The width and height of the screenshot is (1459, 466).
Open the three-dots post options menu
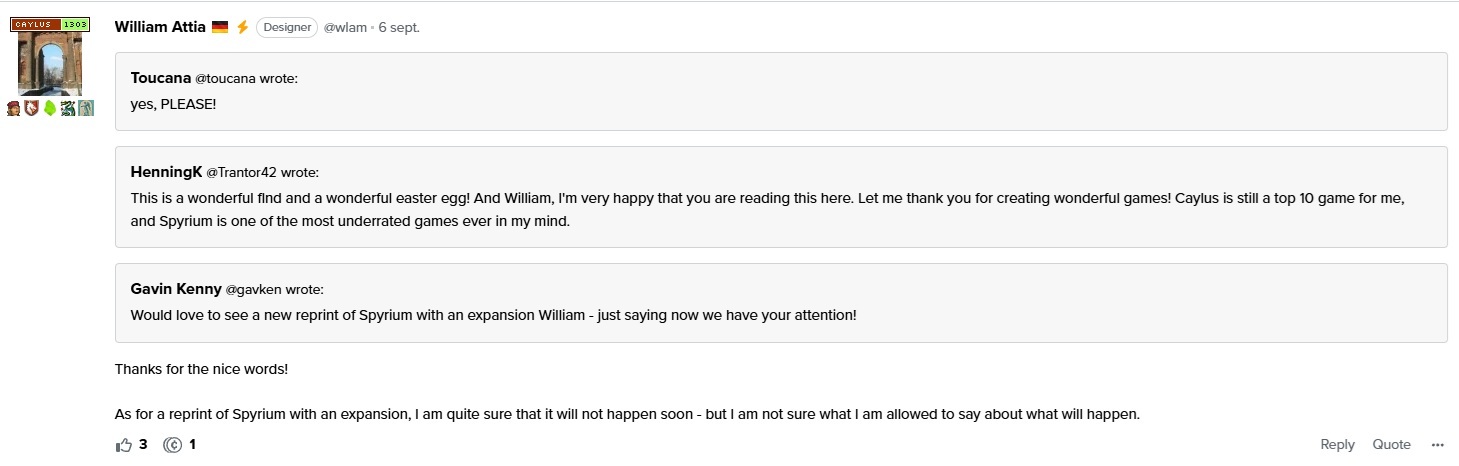coord(1438,445)
